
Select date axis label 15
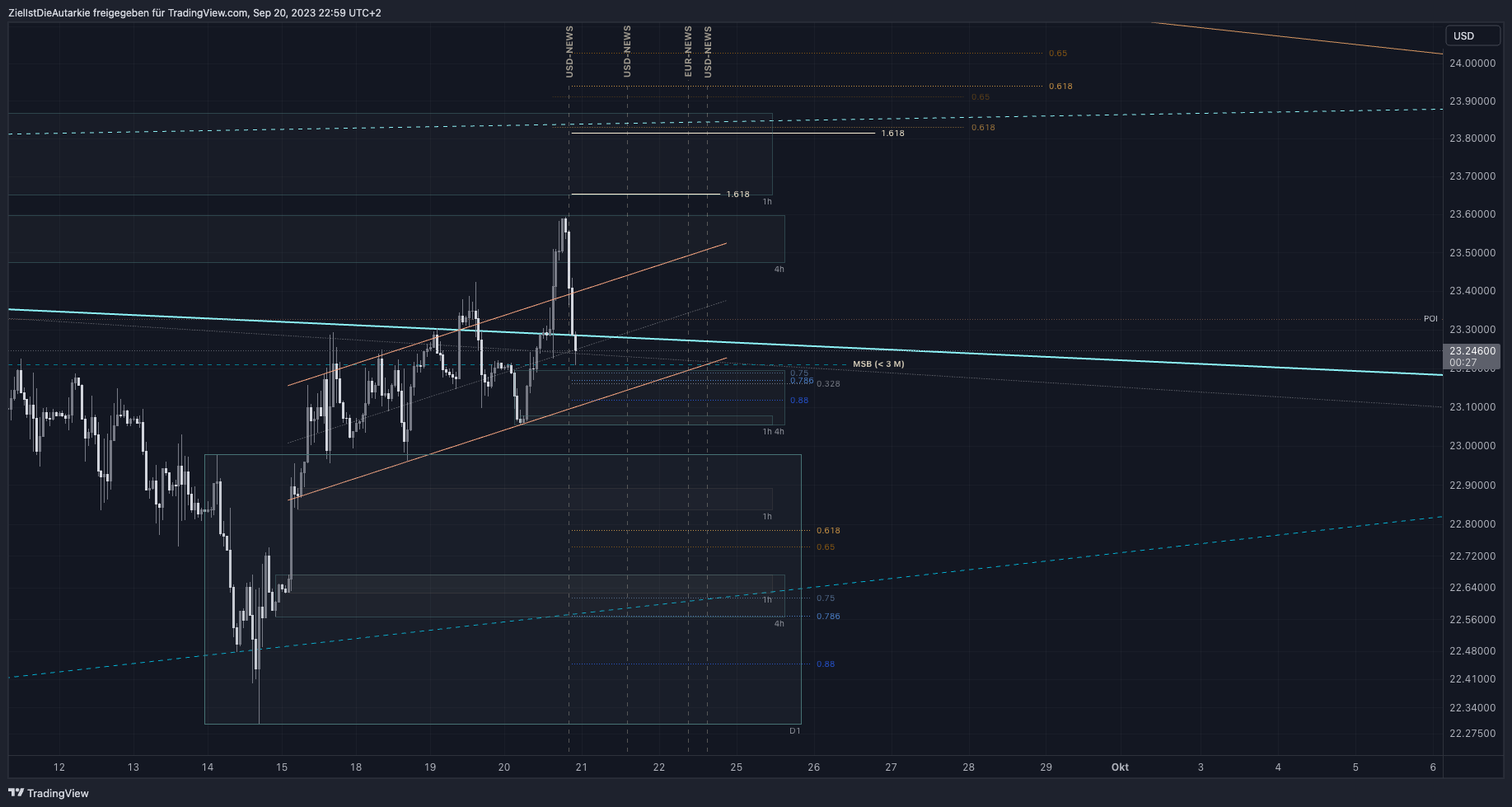pos(282,767)
